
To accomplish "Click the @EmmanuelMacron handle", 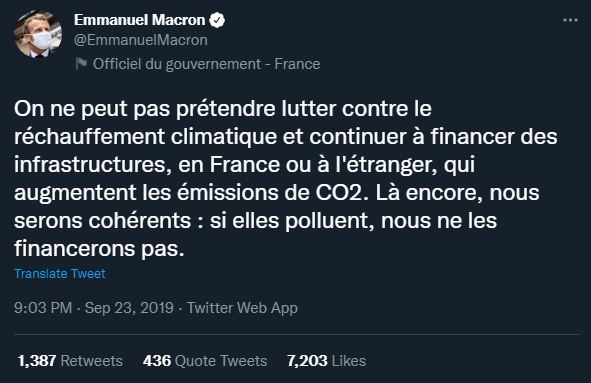I will click(x=141, y=40).
